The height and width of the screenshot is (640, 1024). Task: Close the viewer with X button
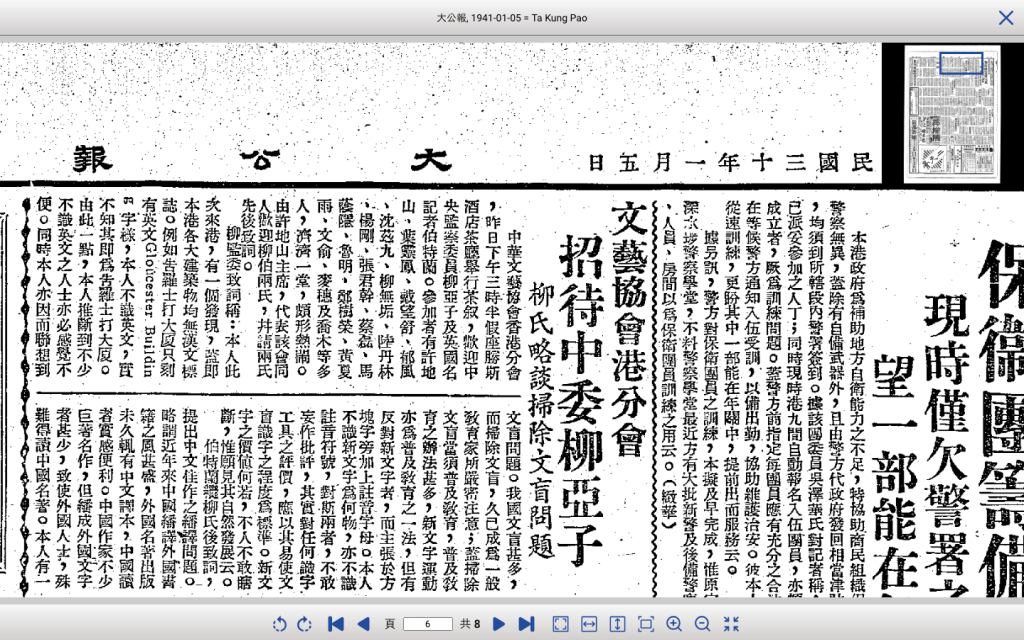[1005, 18]
